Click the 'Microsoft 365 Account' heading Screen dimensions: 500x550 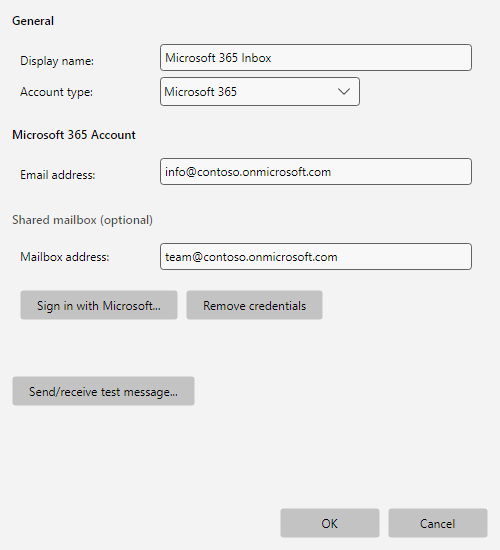(74, 135)
